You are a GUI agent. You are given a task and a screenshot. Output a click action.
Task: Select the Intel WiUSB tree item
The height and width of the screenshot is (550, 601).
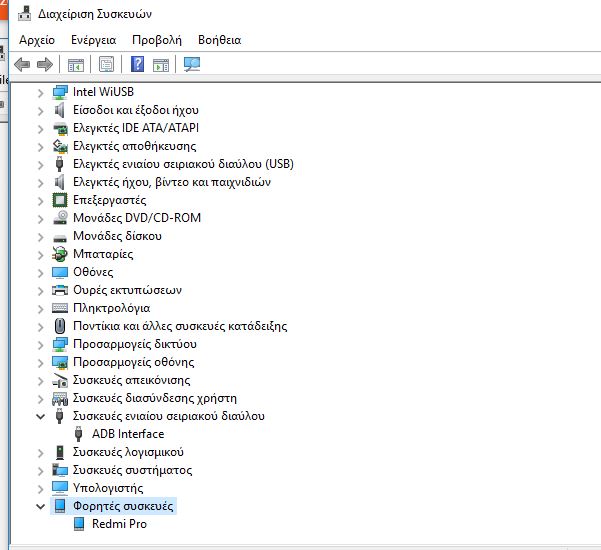[103, 92]
